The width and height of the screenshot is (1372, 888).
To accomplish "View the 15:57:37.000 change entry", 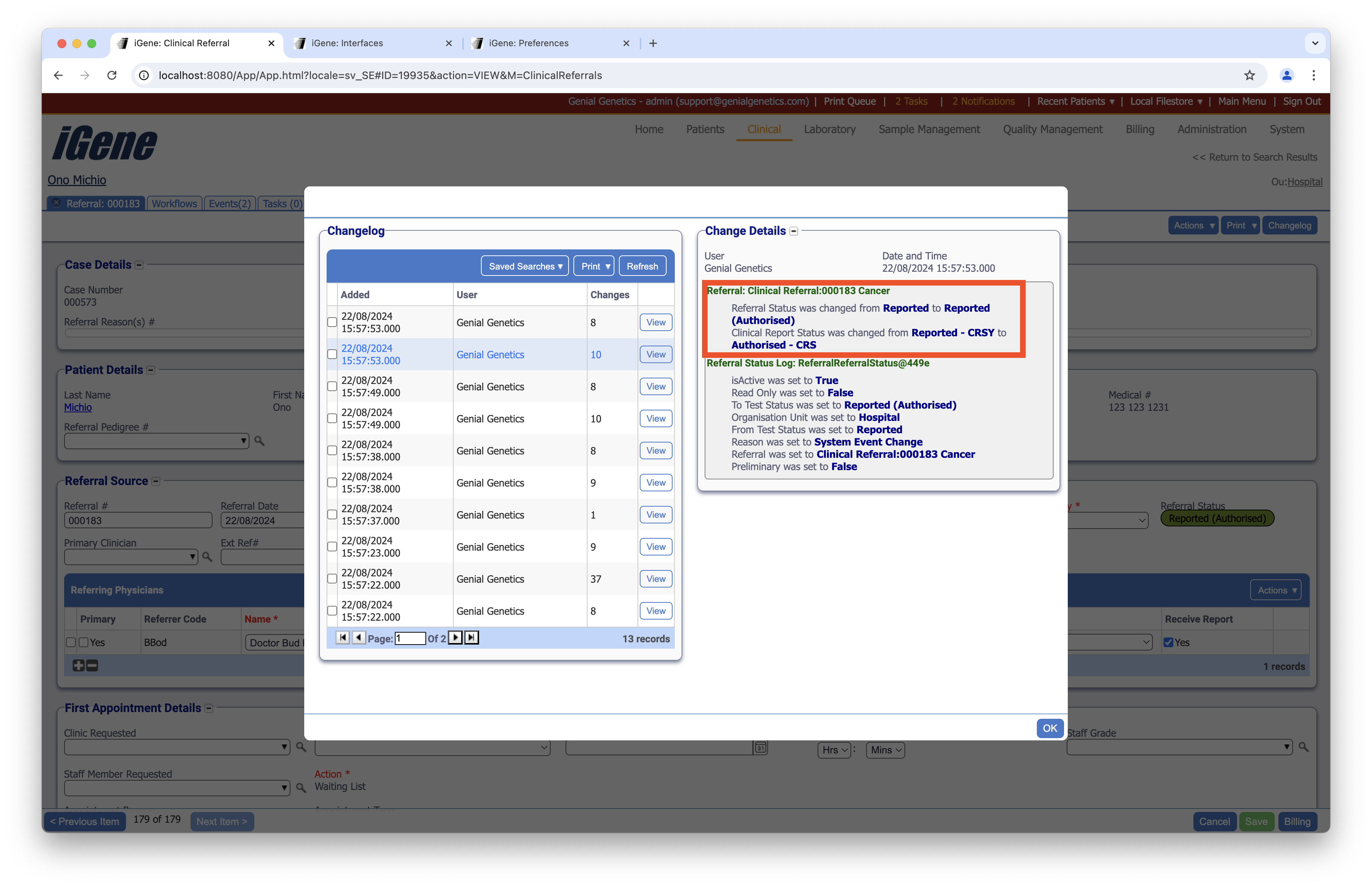I will 655,514.
